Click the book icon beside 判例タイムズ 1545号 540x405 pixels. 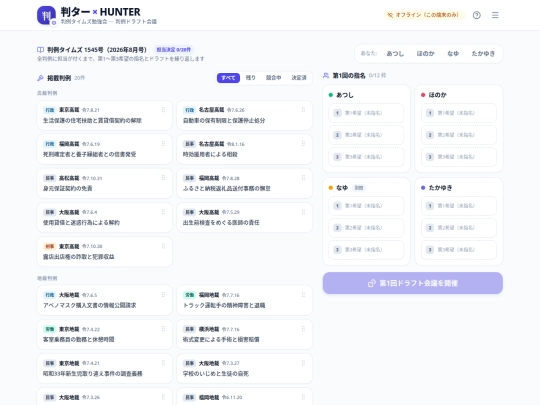(x=40, y=50)
